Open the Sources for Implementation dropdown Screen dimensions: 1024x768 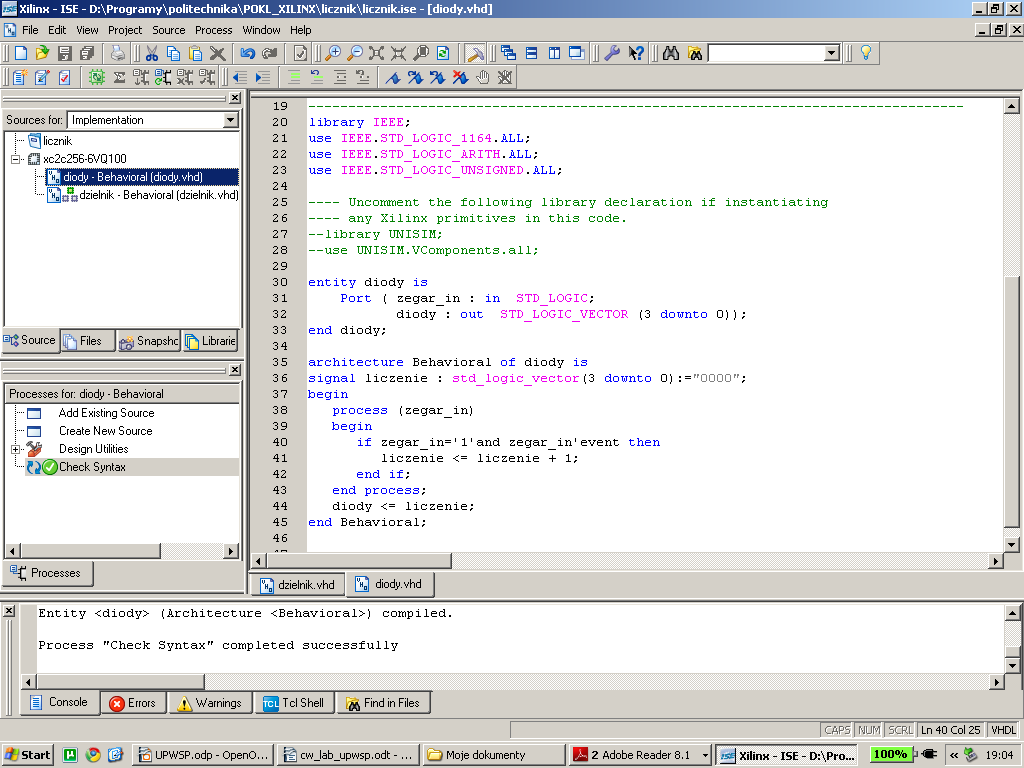point(230,120)
